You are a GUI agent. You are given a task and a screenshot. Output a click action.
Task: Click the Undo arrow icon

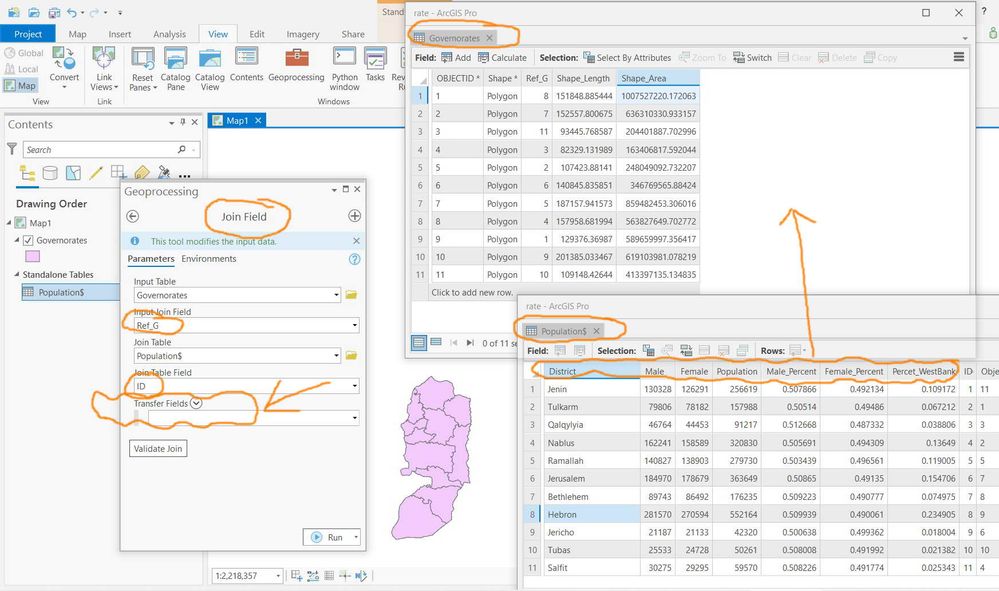click(x=72, y=11)
